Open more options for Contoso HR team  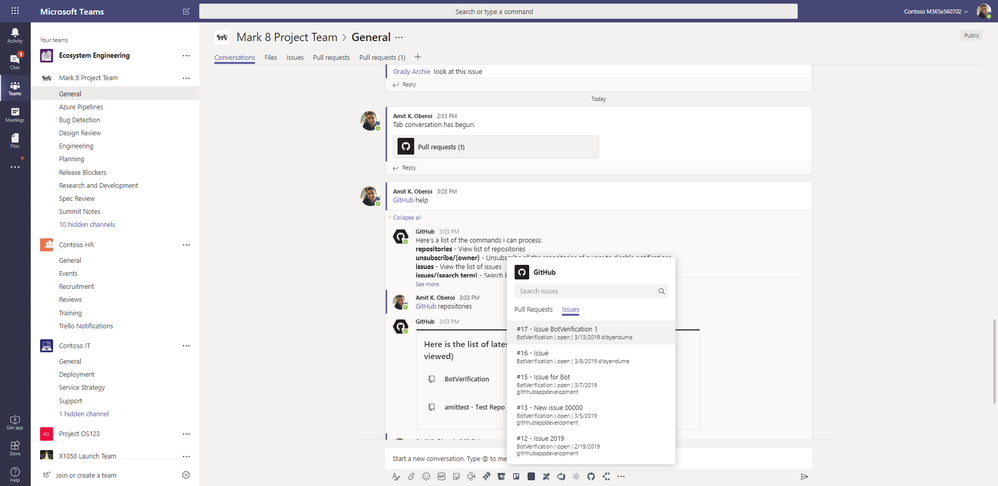coord(186,244)
